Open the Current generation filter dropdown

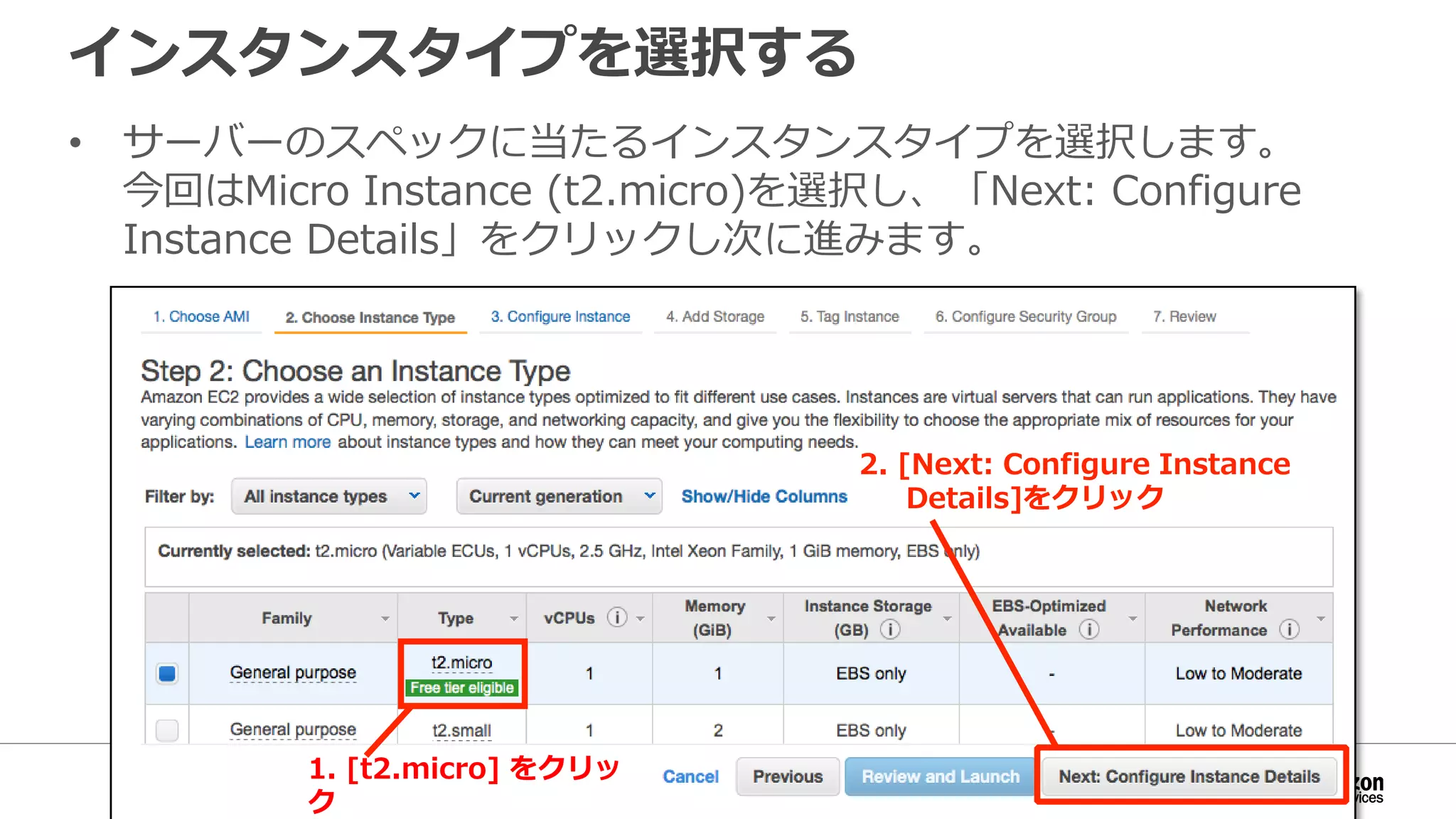(x=559, y=496)
